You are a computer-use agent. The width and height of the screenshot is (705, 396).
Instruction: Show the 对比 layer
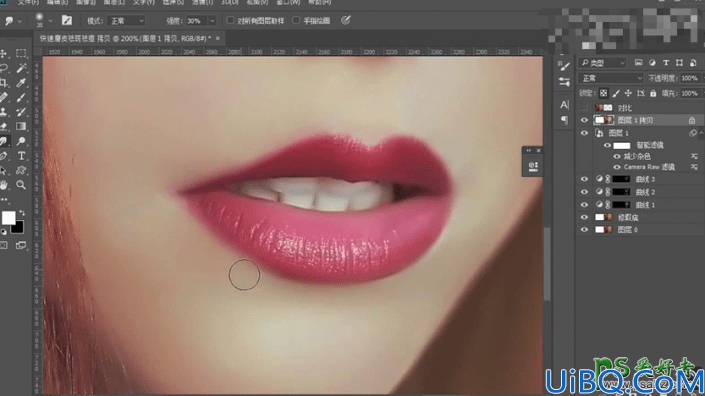(584, 108)
